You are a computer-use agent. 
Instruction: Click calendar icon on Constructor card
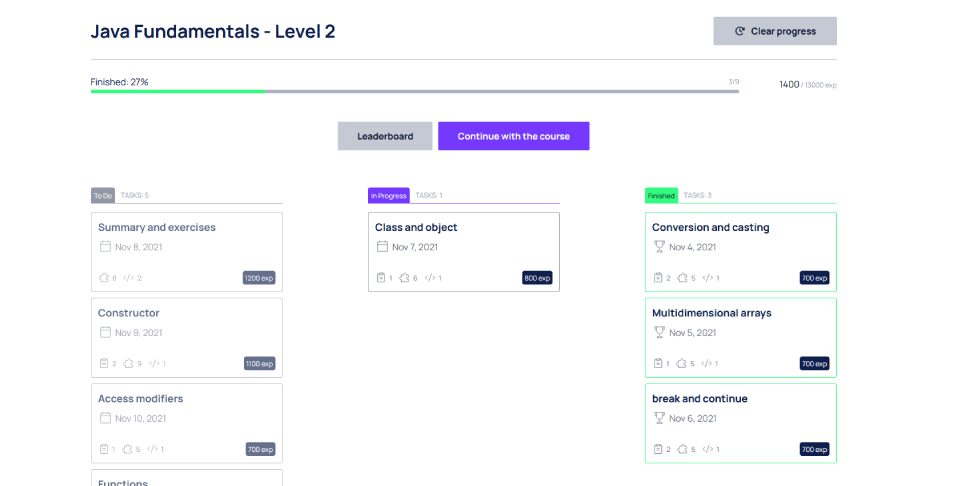pyautogui.click(x=105, y=332)
